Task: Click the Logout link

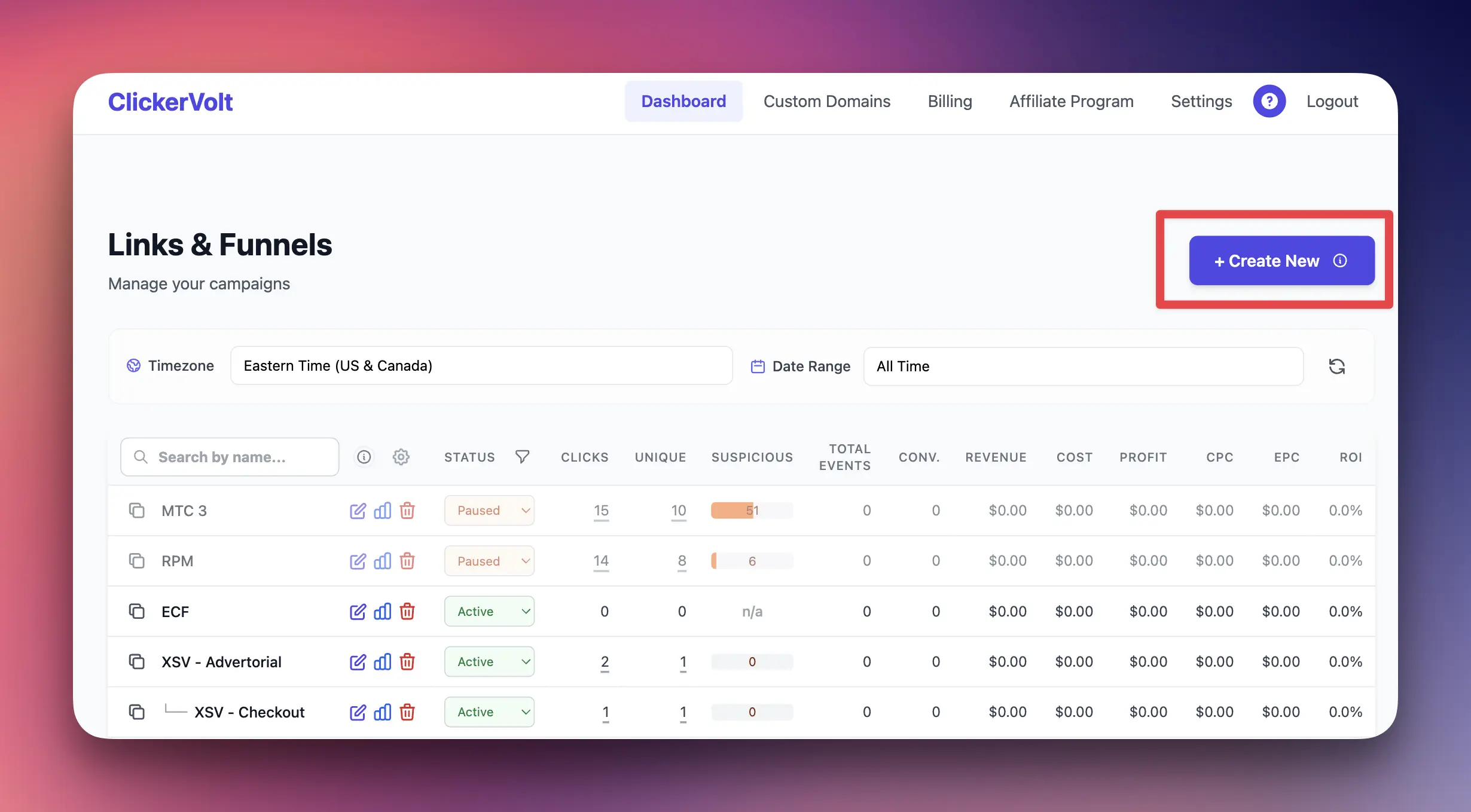Action: click(x=1332, y=102)
